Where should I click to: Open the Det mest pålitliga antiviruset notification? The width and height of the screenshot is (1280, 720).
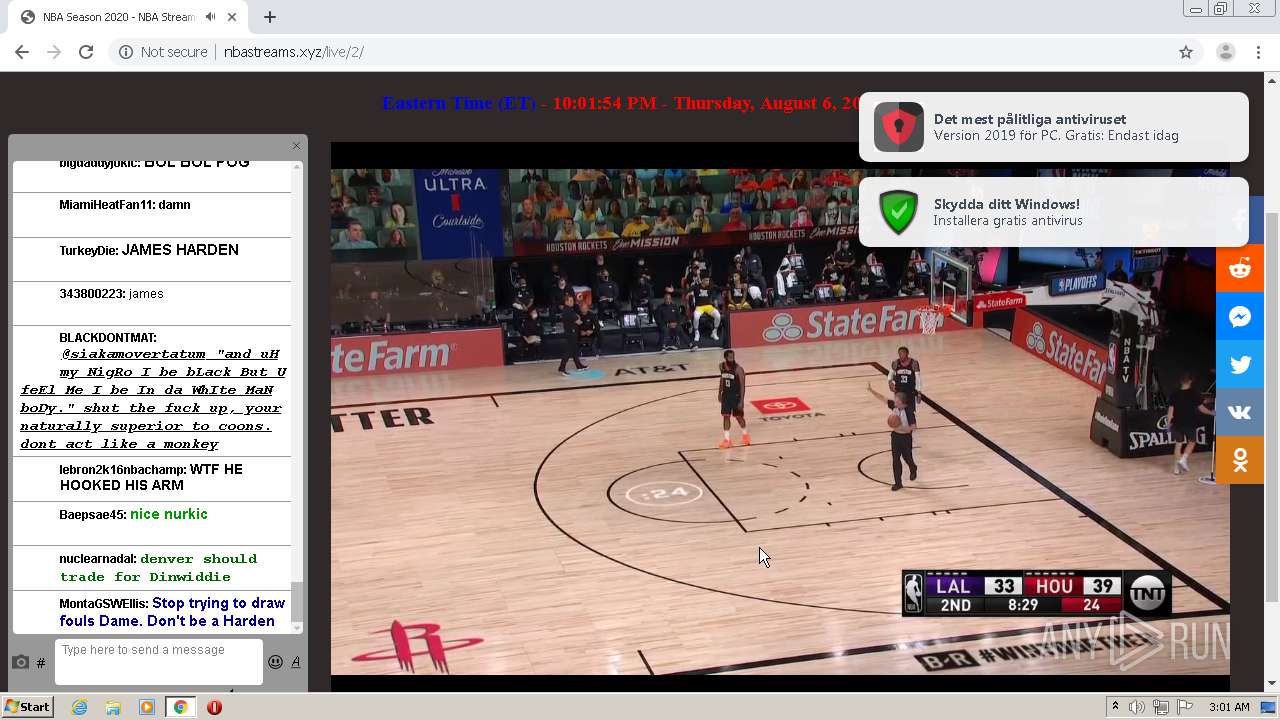point(1054,127)
